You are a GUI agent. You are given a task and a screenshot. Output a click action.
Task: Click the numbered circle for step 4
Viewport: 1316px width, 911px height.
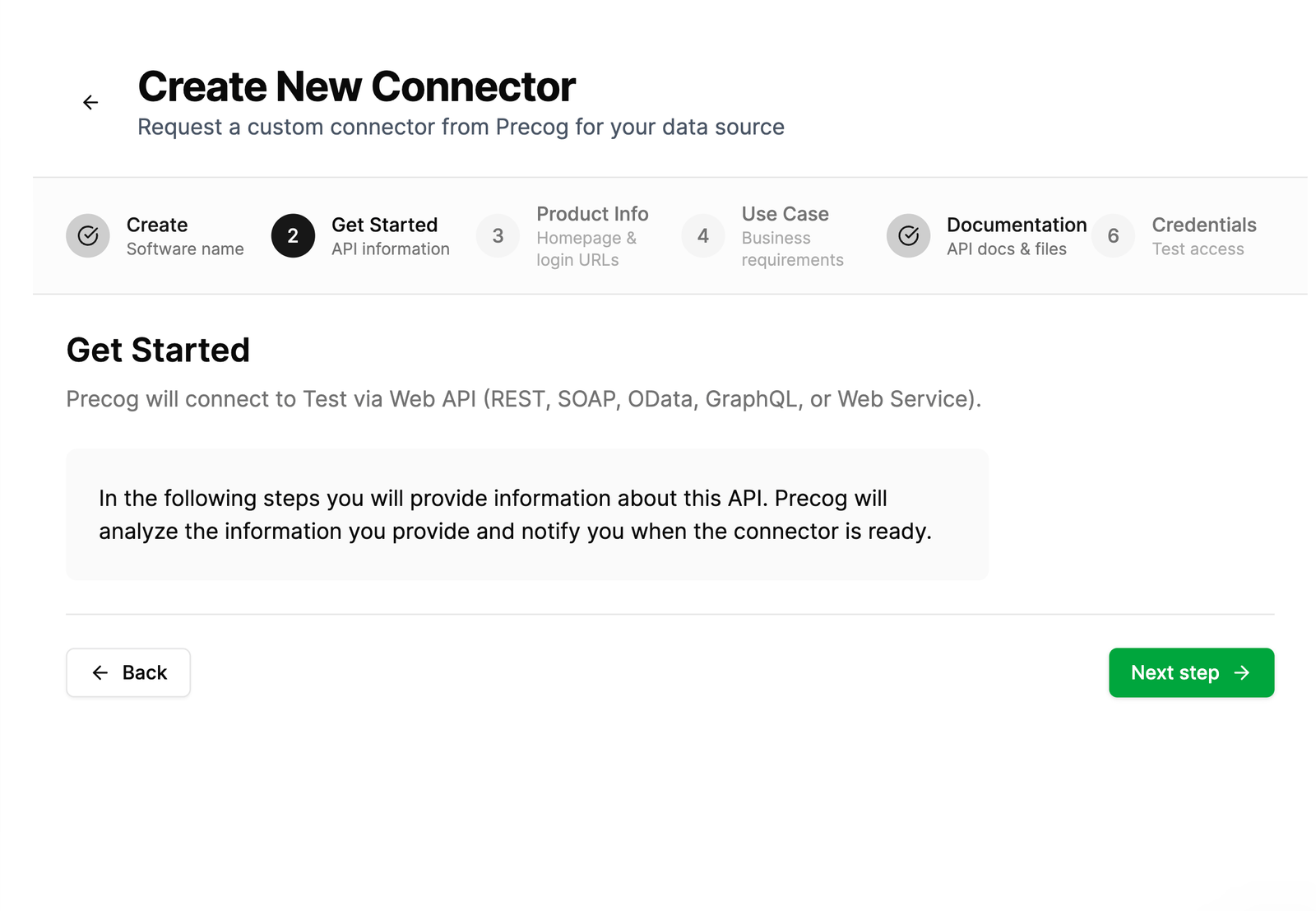tap(702, 235)
